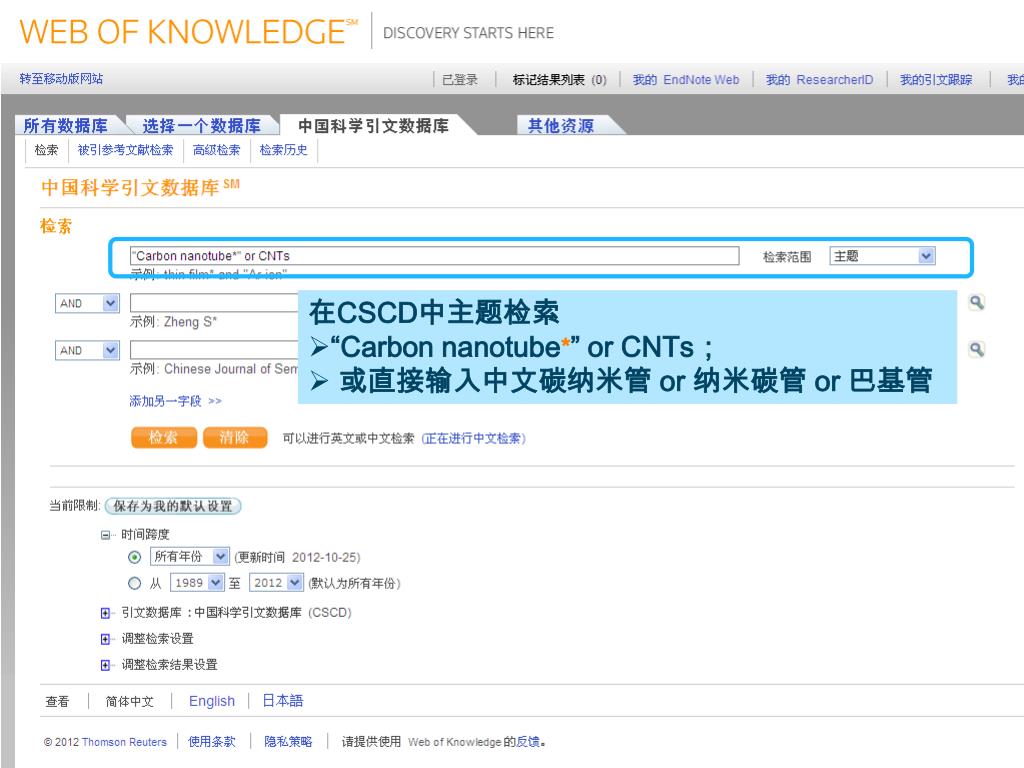
Task: Select the 所有年份 all-years radio button
Action: [135, 557]
